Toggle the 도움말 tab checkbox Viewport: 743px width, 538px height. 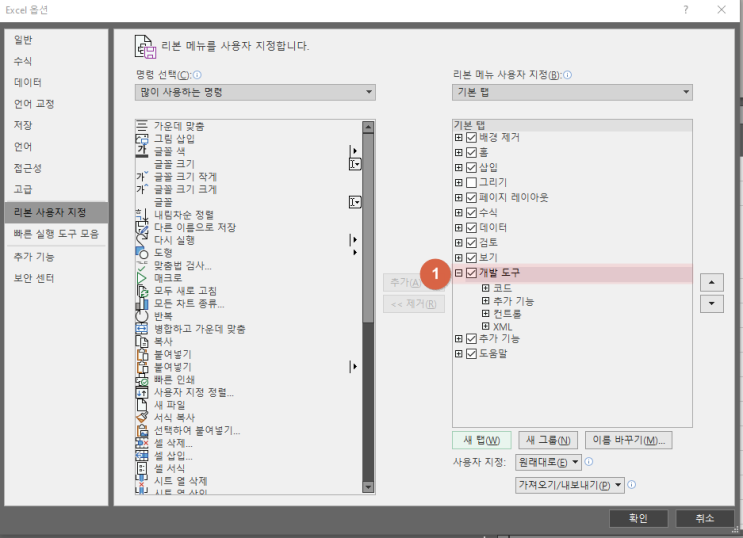tap(471, 354)
